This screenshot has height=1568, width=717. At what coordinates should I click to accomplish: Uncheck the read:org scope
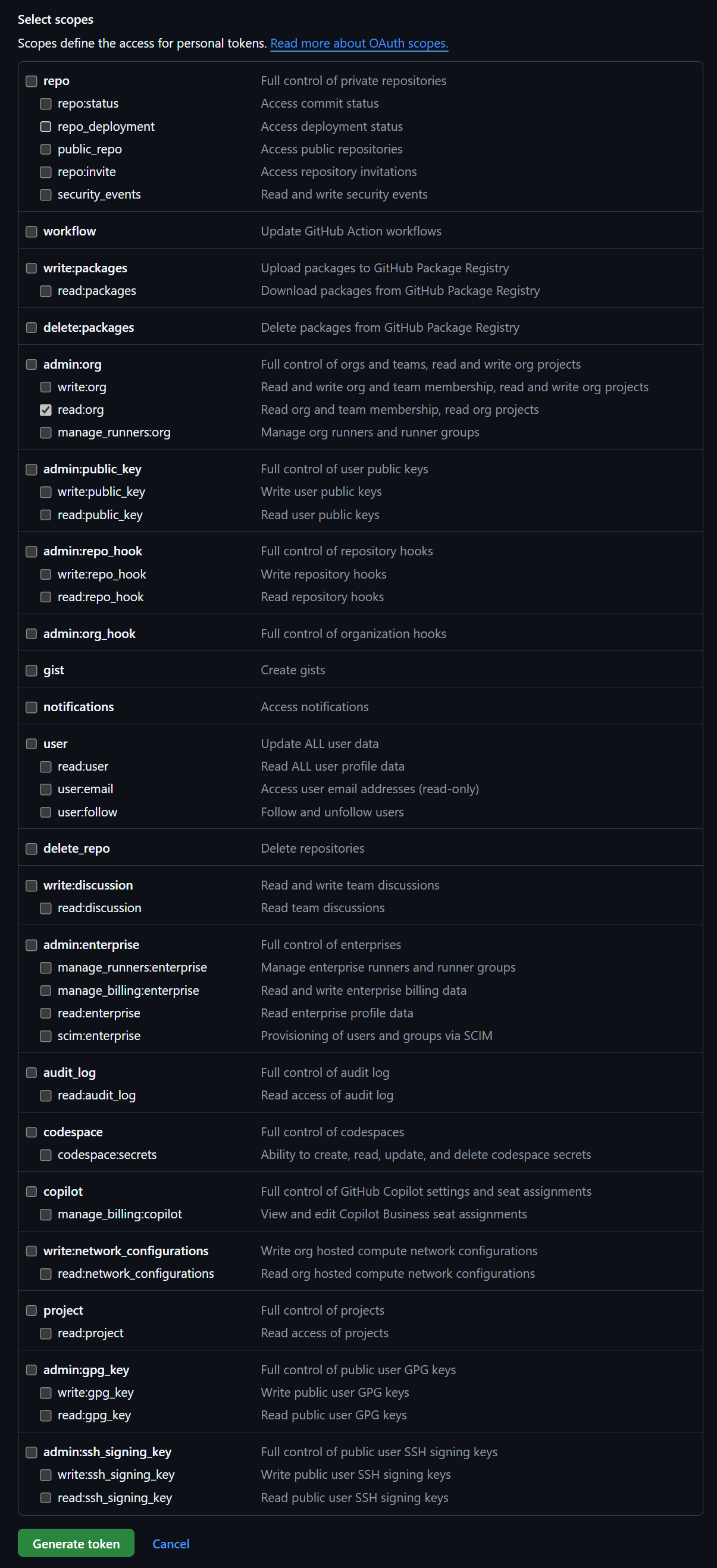point(46,410)
